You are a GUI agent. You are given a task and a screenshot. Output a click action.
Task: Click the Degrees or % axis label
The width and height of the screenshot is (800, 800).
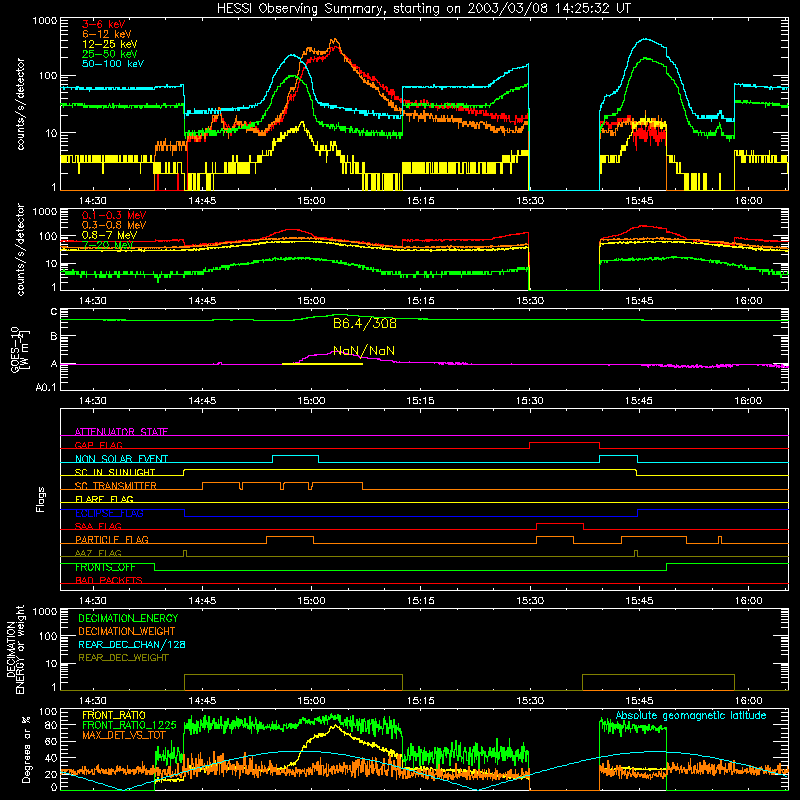[x=26, y=749]
